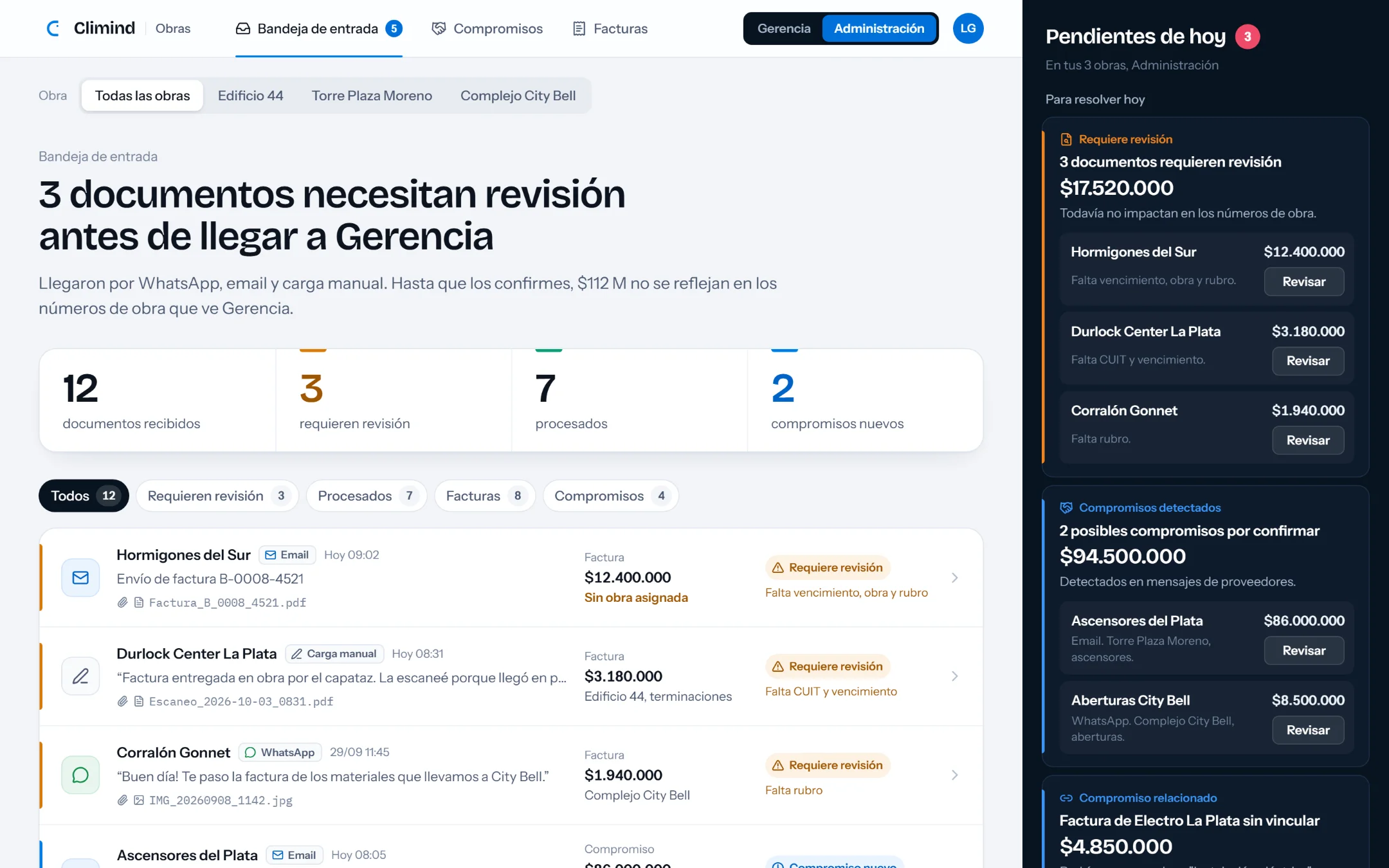This screenshot has width=1389, height=868.
Task: Click Revisar for Durlock Center La Plata in panel
Action: [x=1307, y=361]
